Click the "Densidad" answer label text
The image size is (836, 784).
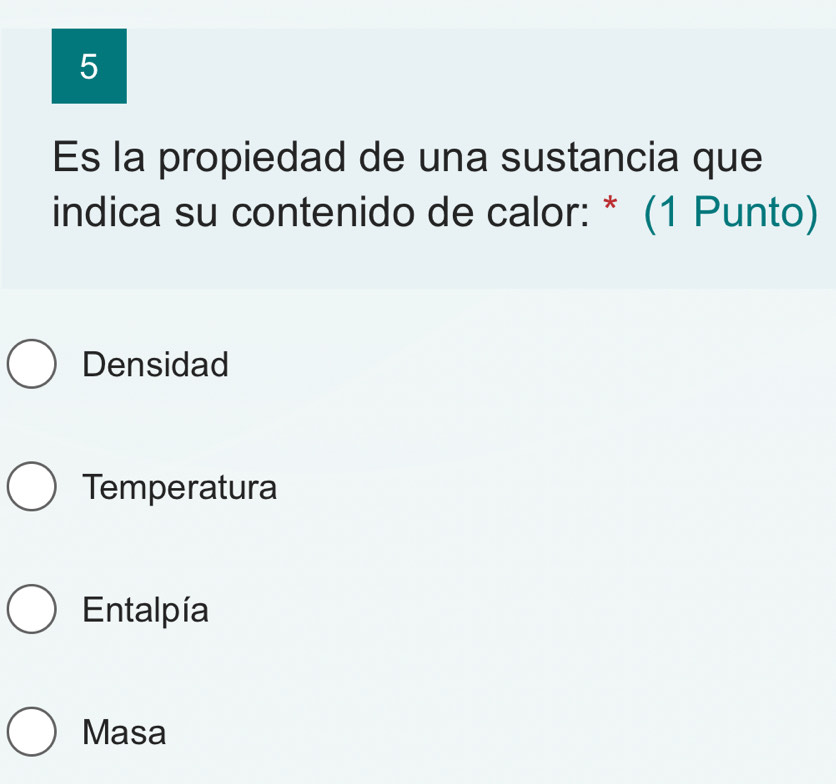click(x=156, y=364)
